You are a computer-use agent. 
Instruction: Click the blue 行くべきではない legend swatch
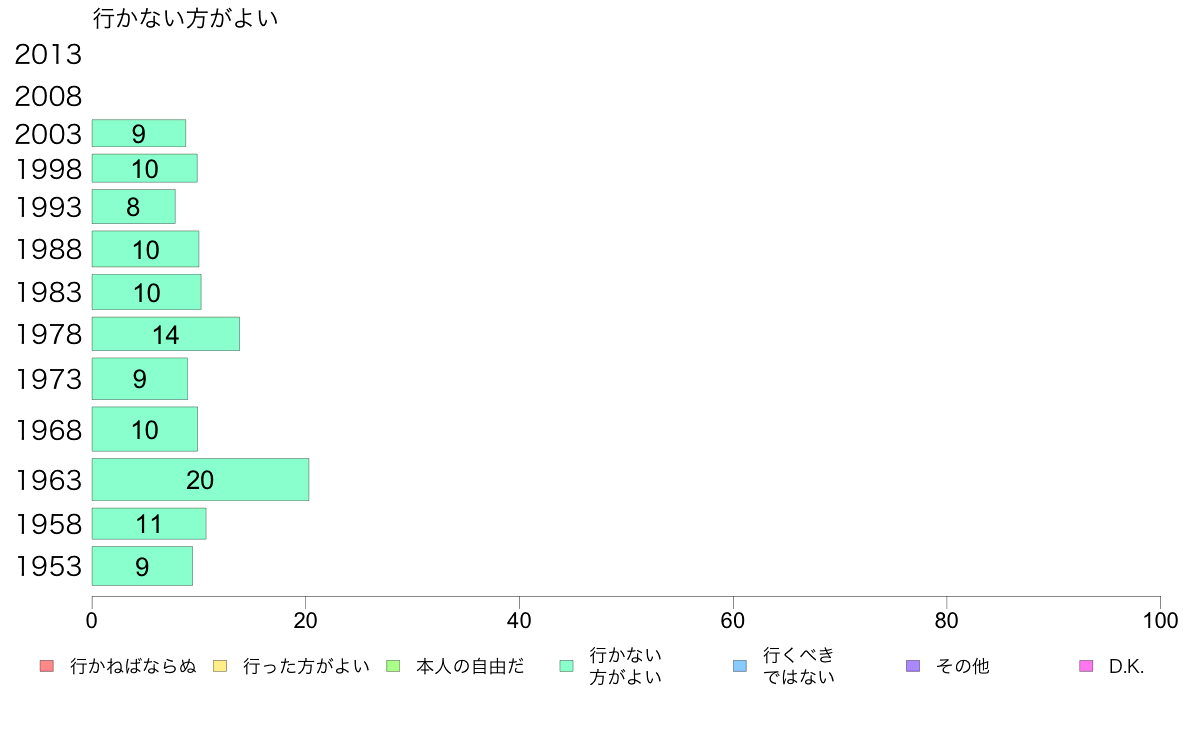coord(740,666)
